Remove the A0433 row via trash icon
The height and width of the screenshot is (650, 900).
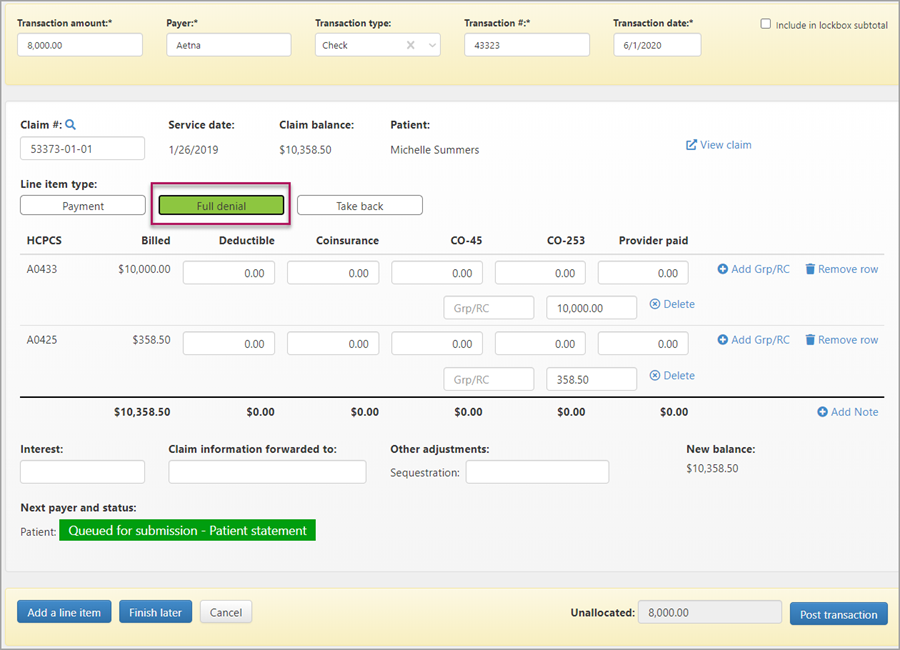pos(811,269)
